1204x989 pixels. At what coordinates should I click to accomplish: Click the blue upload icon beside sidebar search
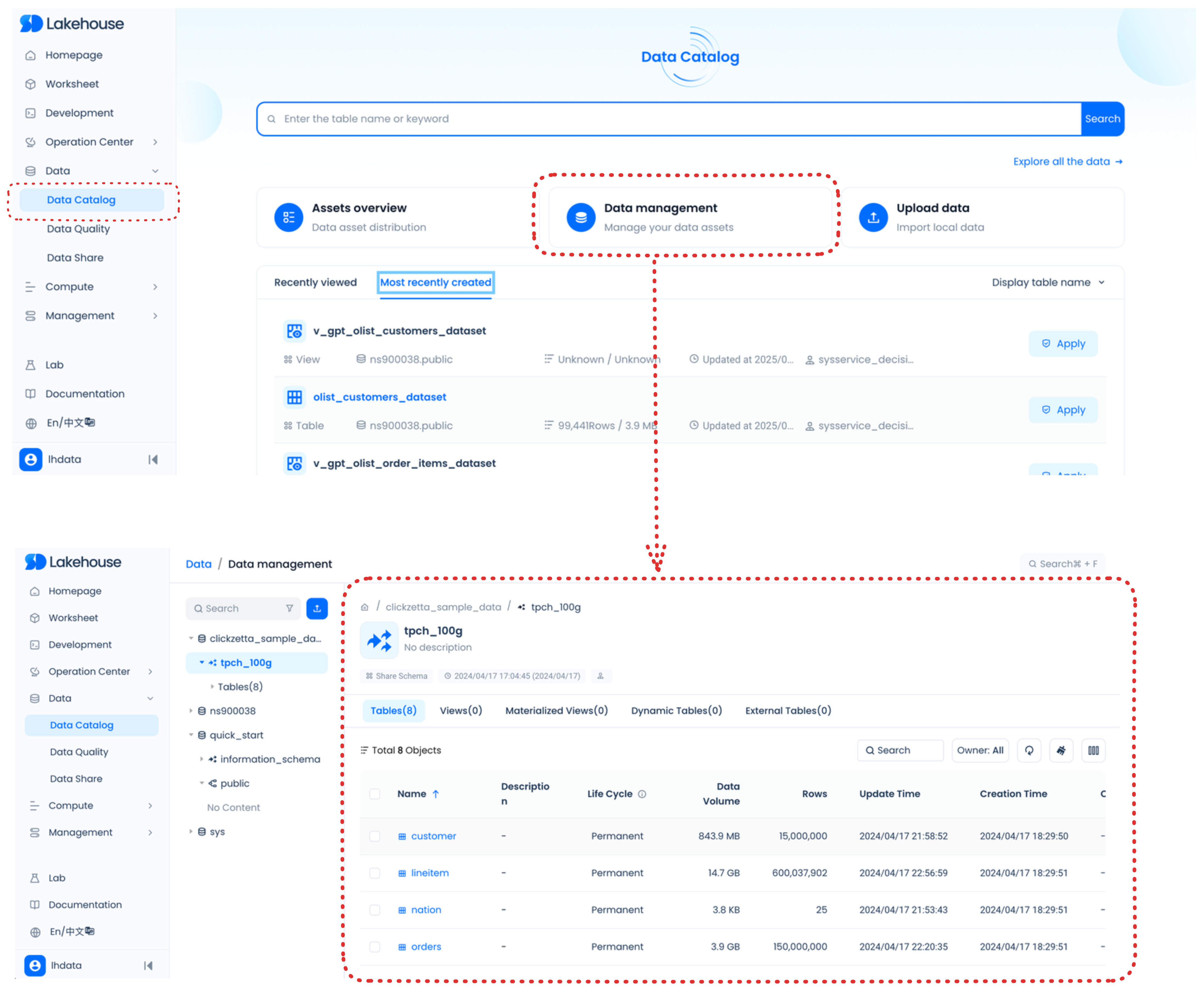(317, 608)
